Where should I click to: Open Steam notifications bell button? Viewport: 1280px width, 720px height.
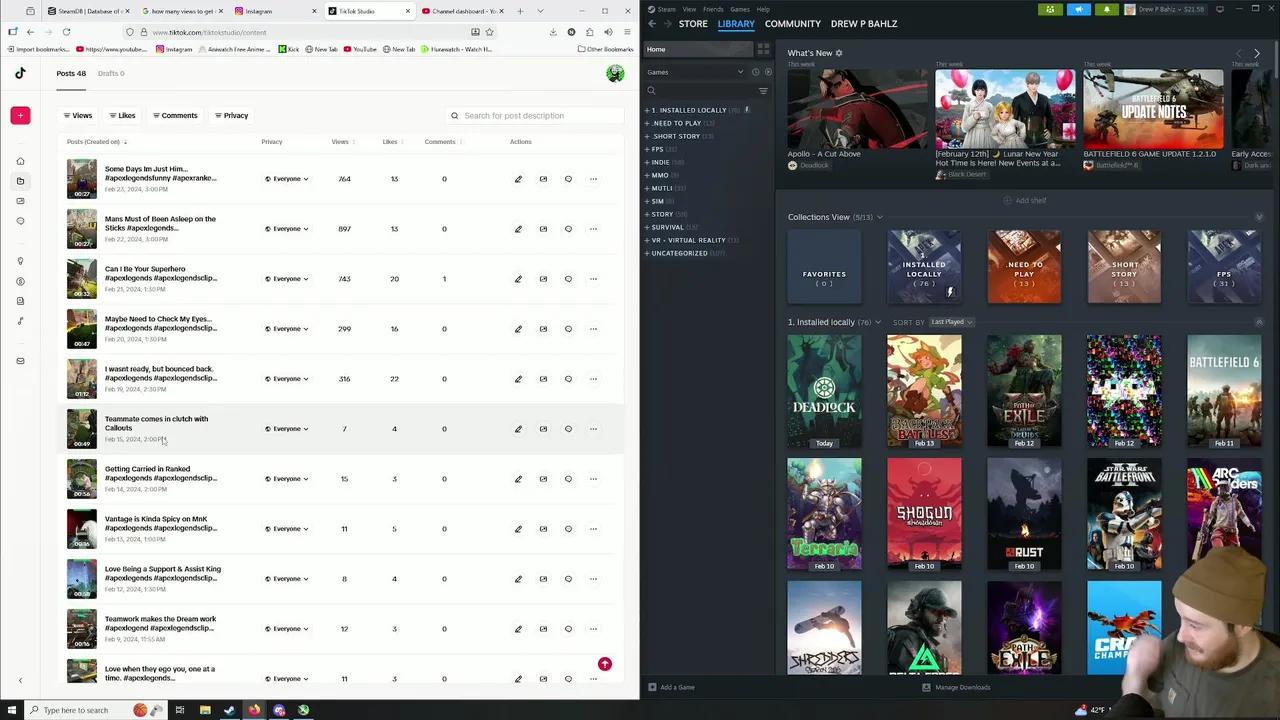pyautogui.click(x=1106, y=9)
